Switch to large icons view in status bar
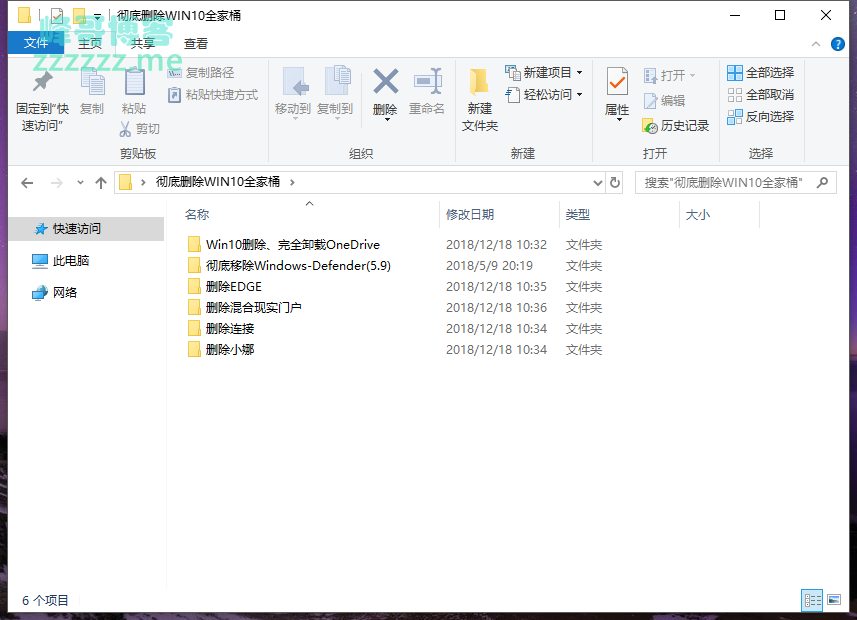Screen dimensions: 857x620 834,600
